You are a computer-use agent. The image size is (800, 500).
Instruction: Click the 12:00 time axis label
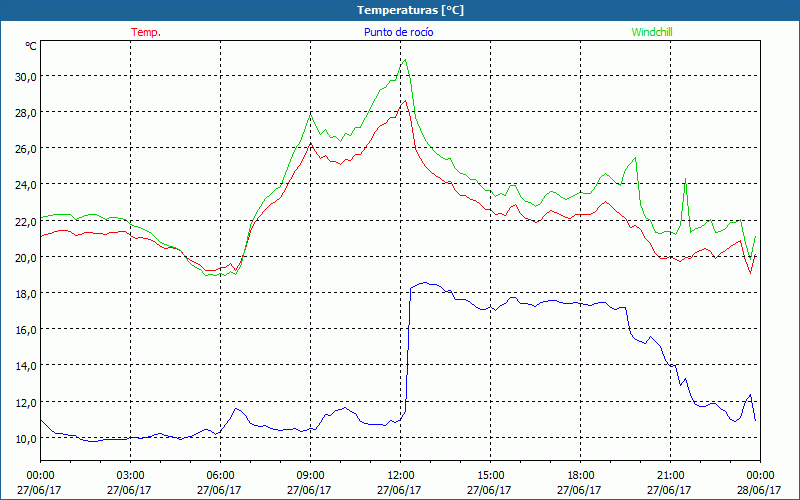[400, 474]
